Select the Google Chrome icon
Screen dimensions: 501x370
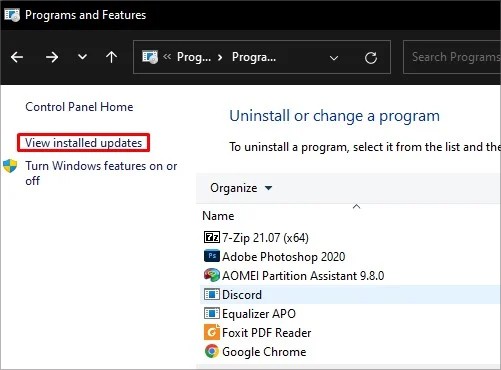(x=212, y=351)
